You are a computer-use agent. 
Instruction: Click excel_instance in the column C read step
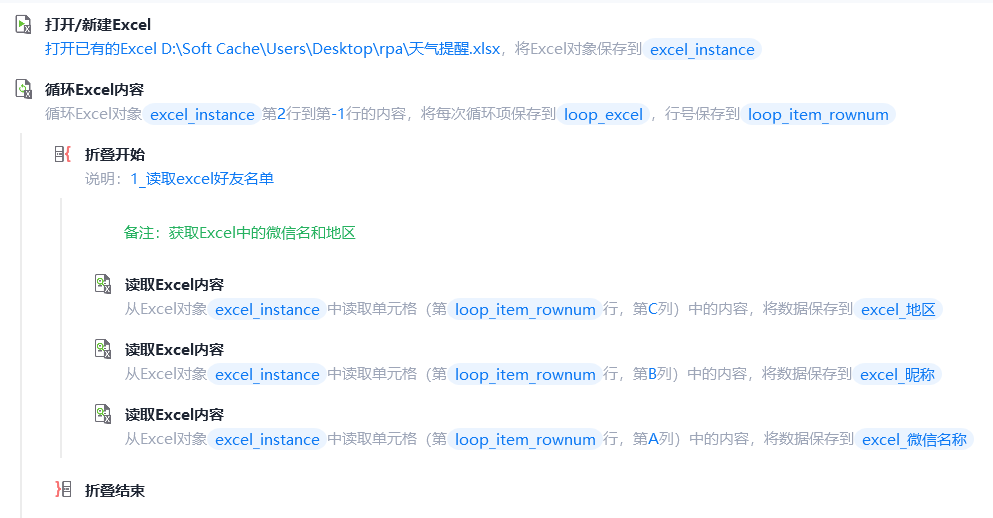click(267, 310)
